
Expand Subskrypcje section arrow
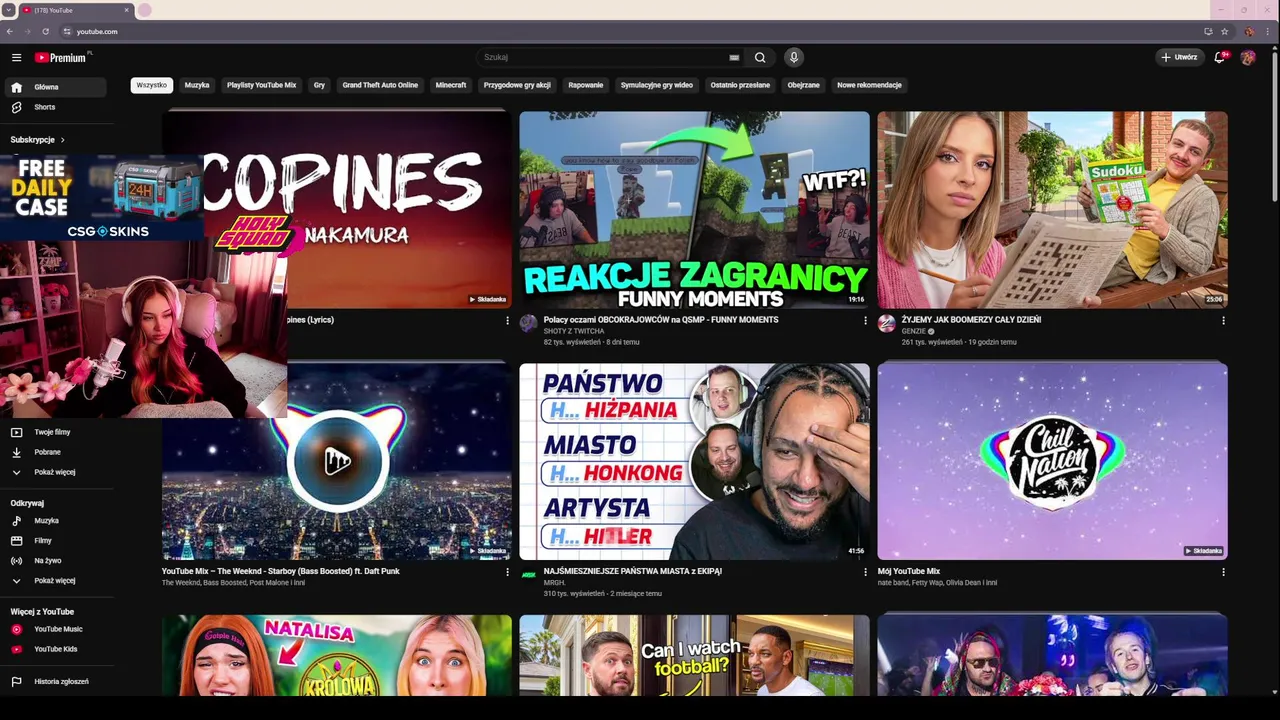(x=62, y=140)
